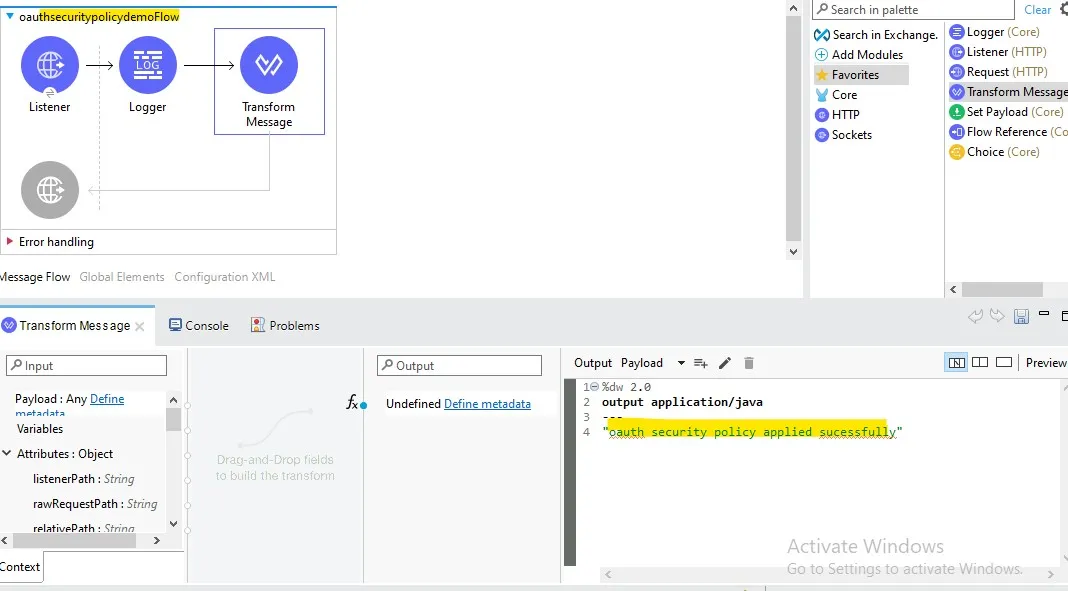1068x591 pixels.
Task: Open the Message Flow tab
Action: pyautogui.click(x=35, y=277)
